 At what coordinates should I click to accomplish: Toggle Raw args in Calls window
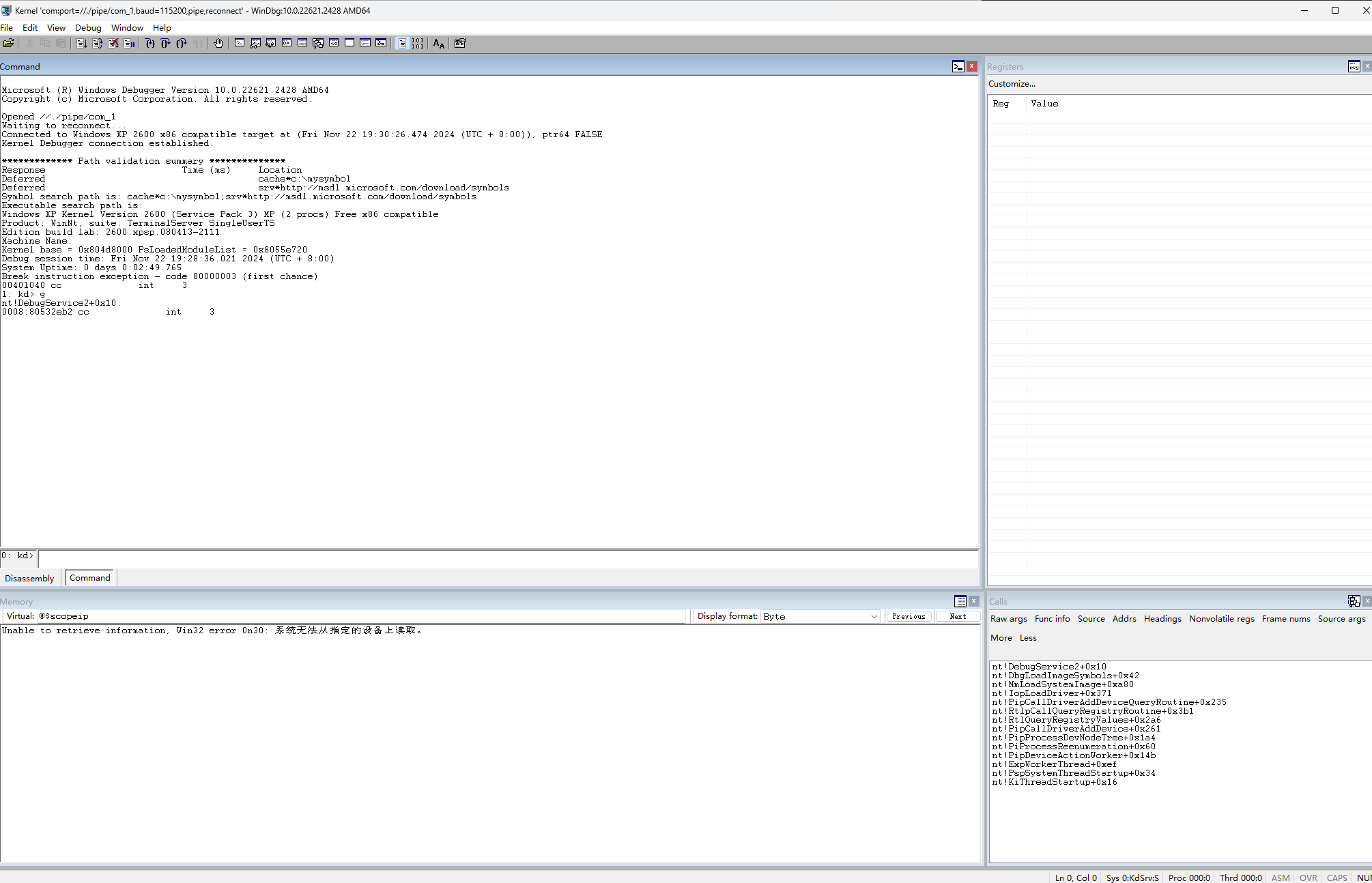pos(1008,618)
